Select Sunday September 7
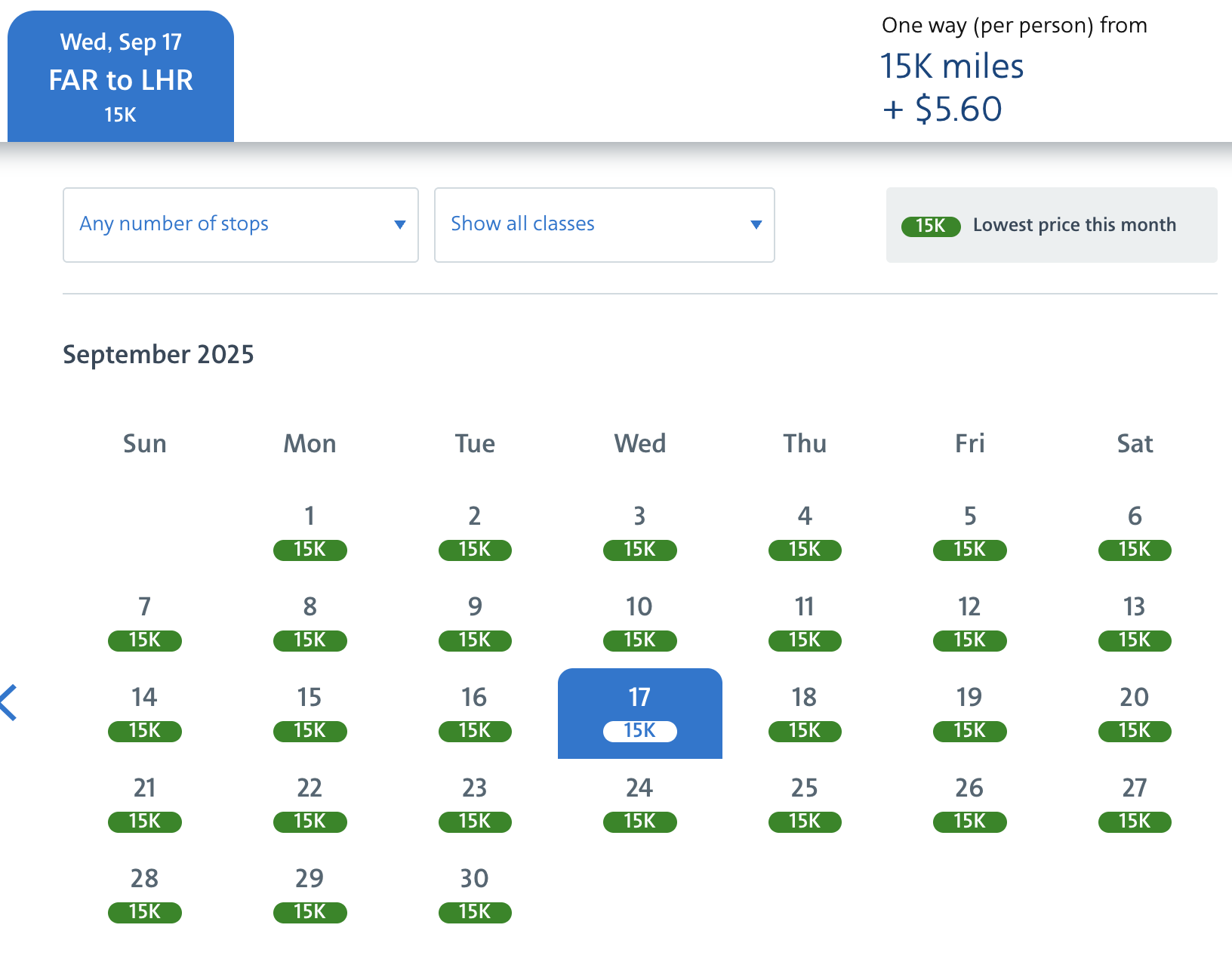The image size is (1232, 968). point(145,623)
